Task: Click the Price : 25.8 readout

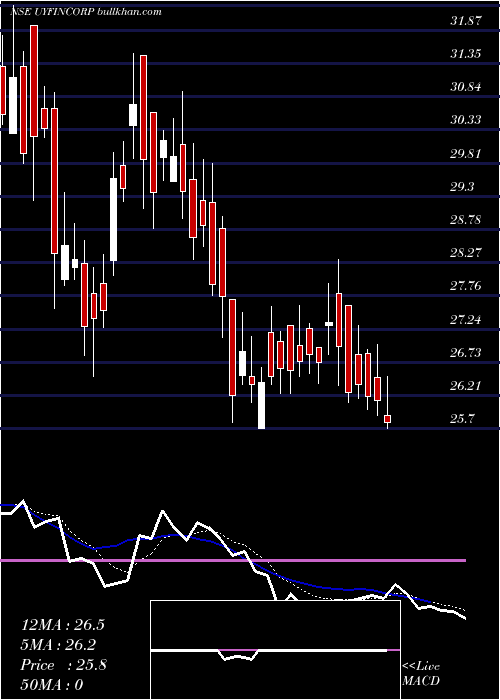Action: 63,665
